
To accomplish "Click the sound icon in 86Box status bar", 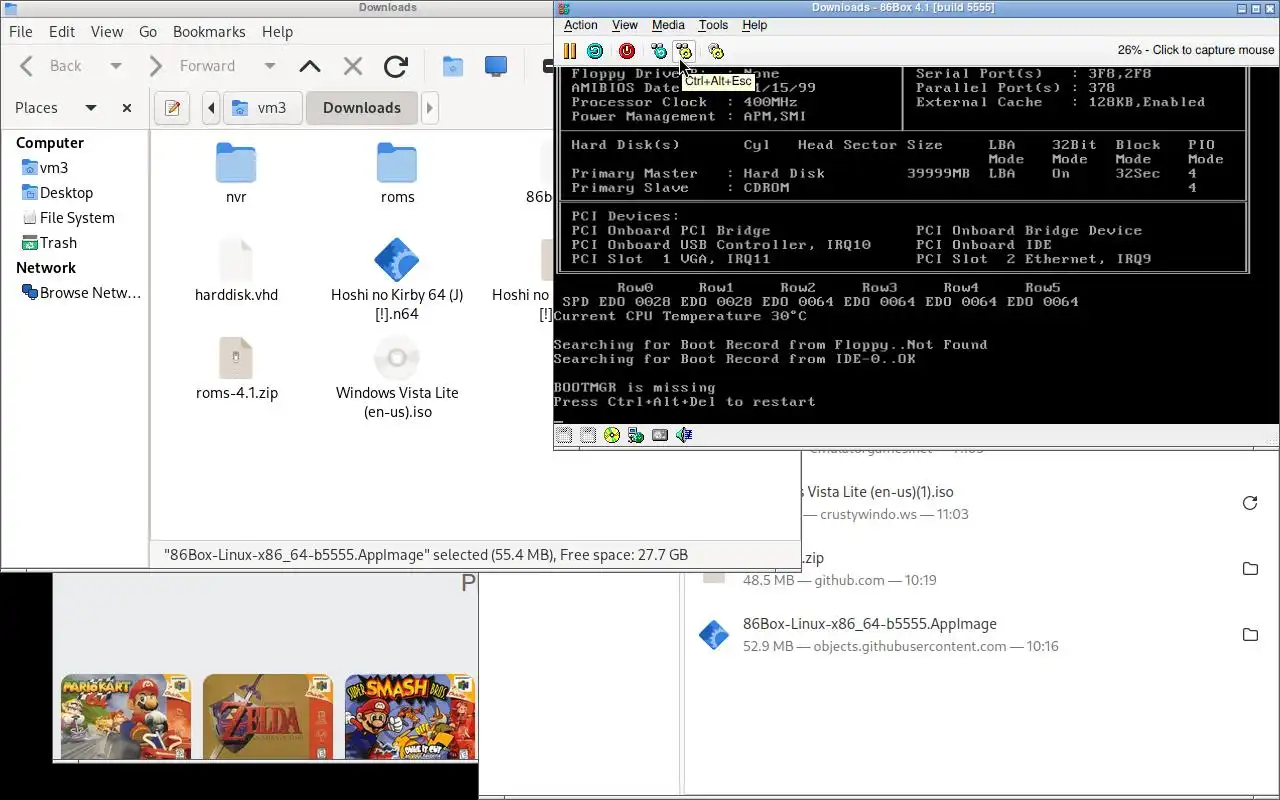I will (x=684, y=435).
